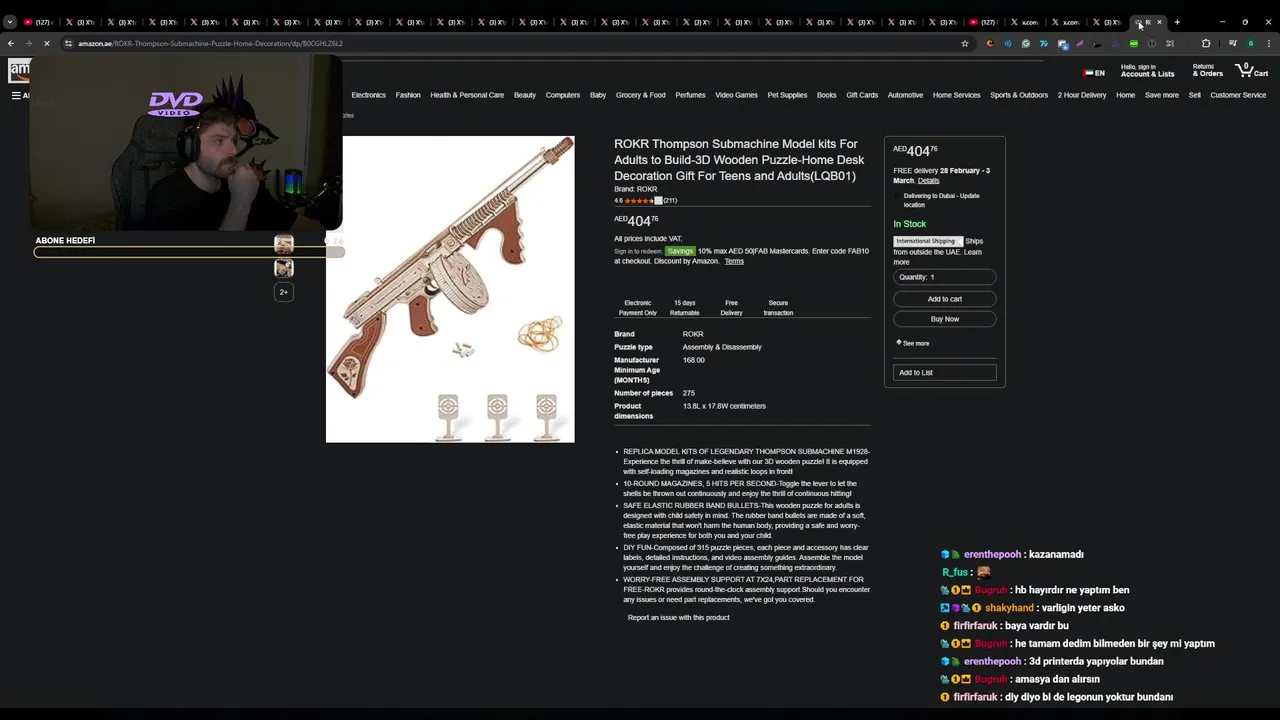Open the star ratings popover

point(642,200)
